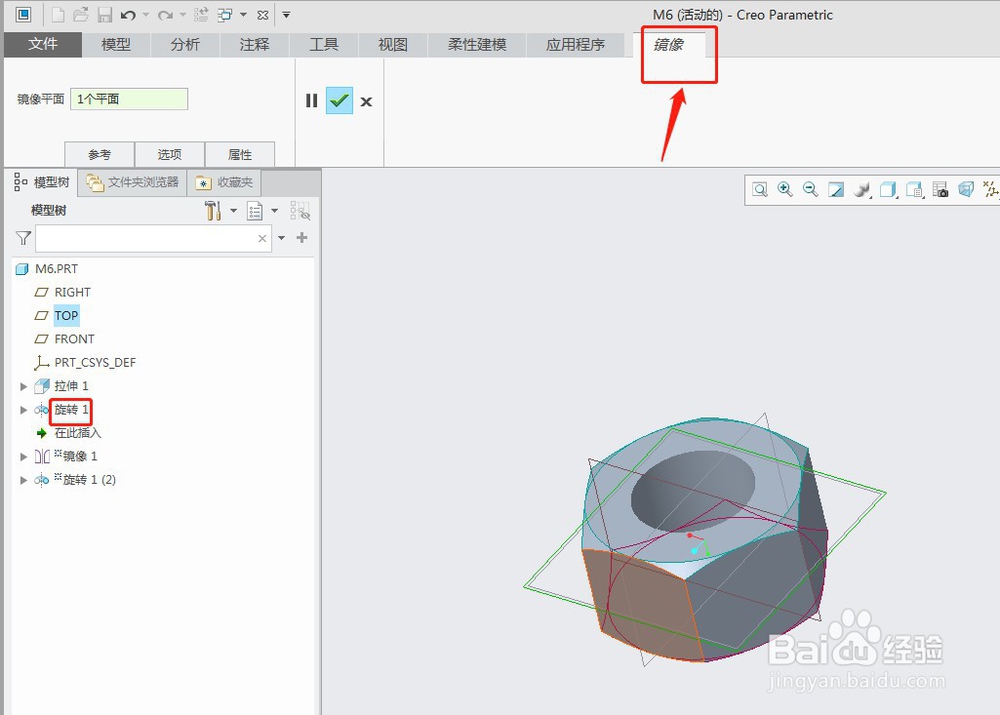Clear the model tree search field
Viewport: 1000px width, 715px height.
[262, 239]
